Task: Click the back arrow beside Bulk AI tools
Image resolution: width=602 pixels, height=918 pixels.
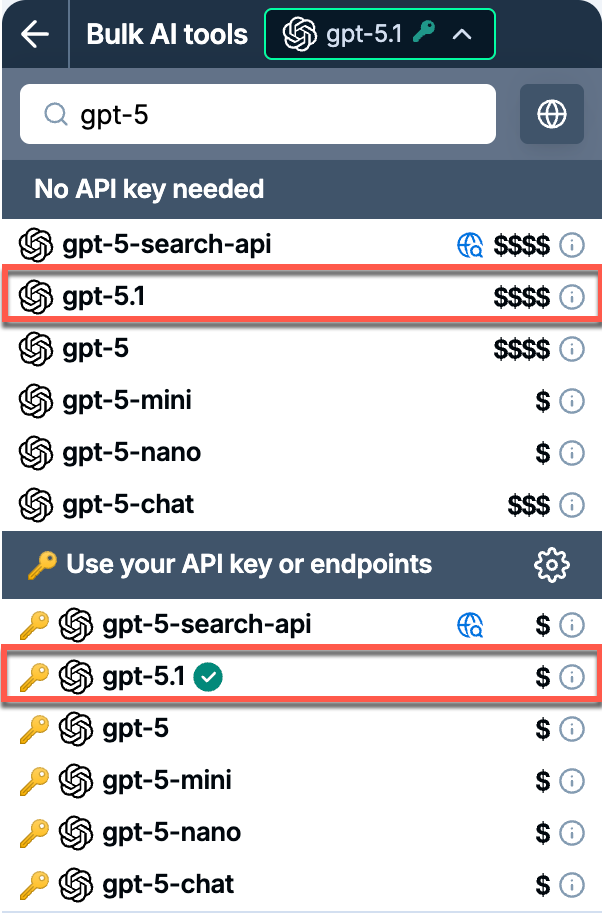Action: point(33,33)
